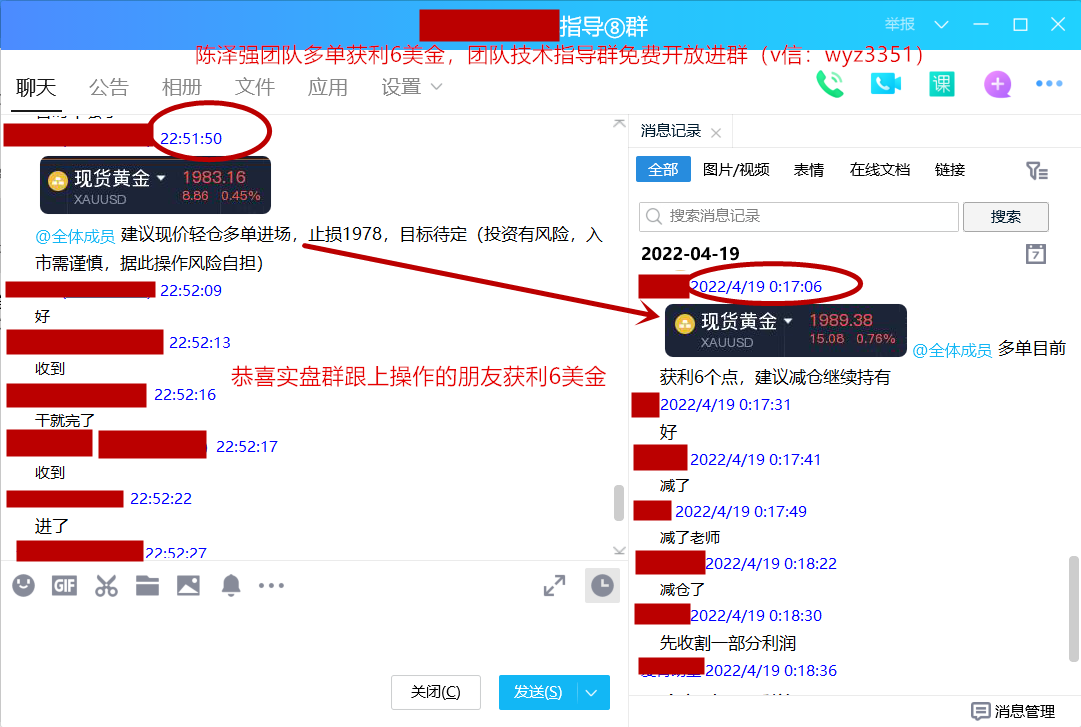Click the timestamp 22:52:09
Image resolution: width=1081 pixels, height=727 pixels.
(191, 291)
